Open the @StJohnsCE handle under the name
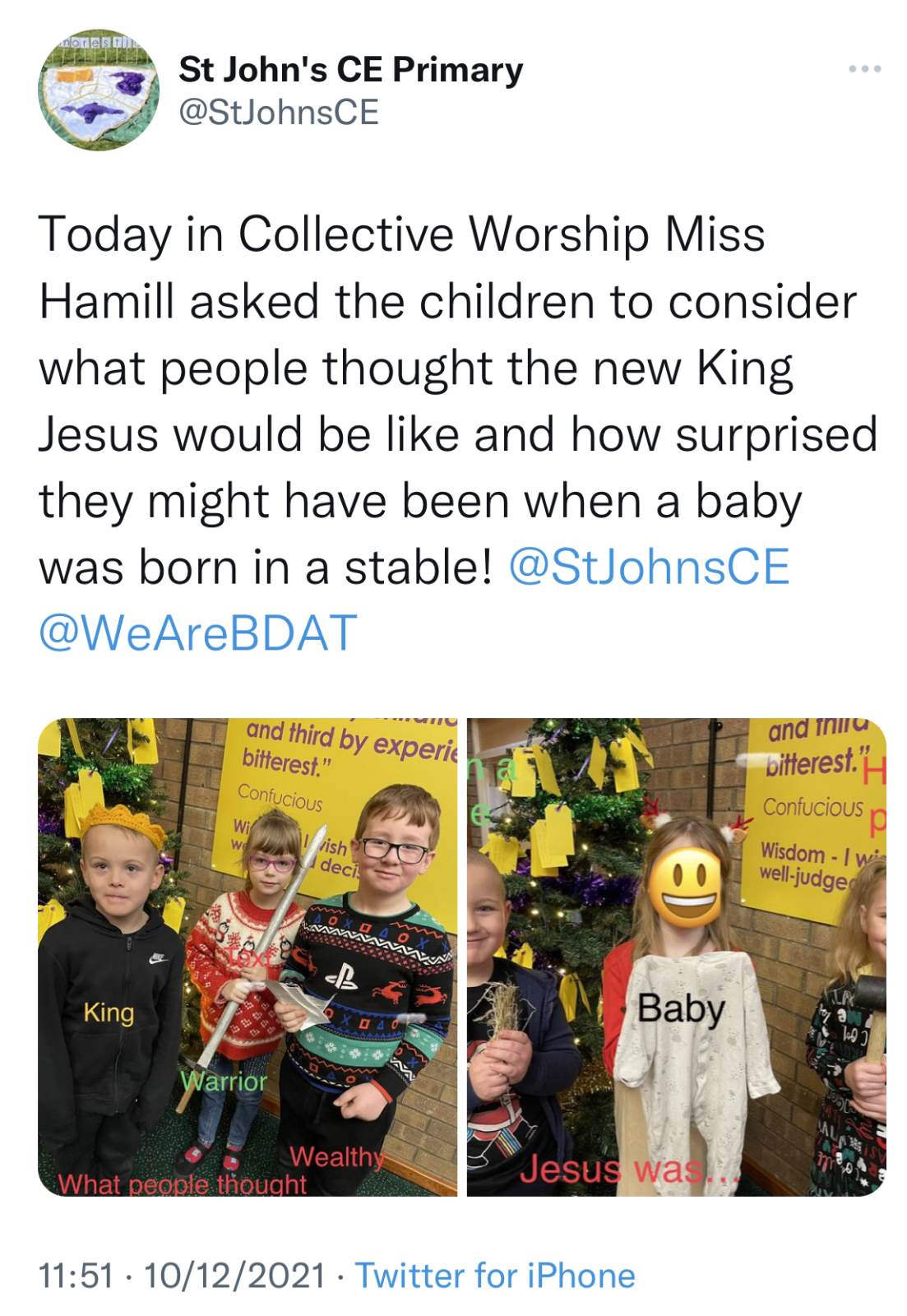This screenshot has width=907, height=1316. tap(280, 112)
